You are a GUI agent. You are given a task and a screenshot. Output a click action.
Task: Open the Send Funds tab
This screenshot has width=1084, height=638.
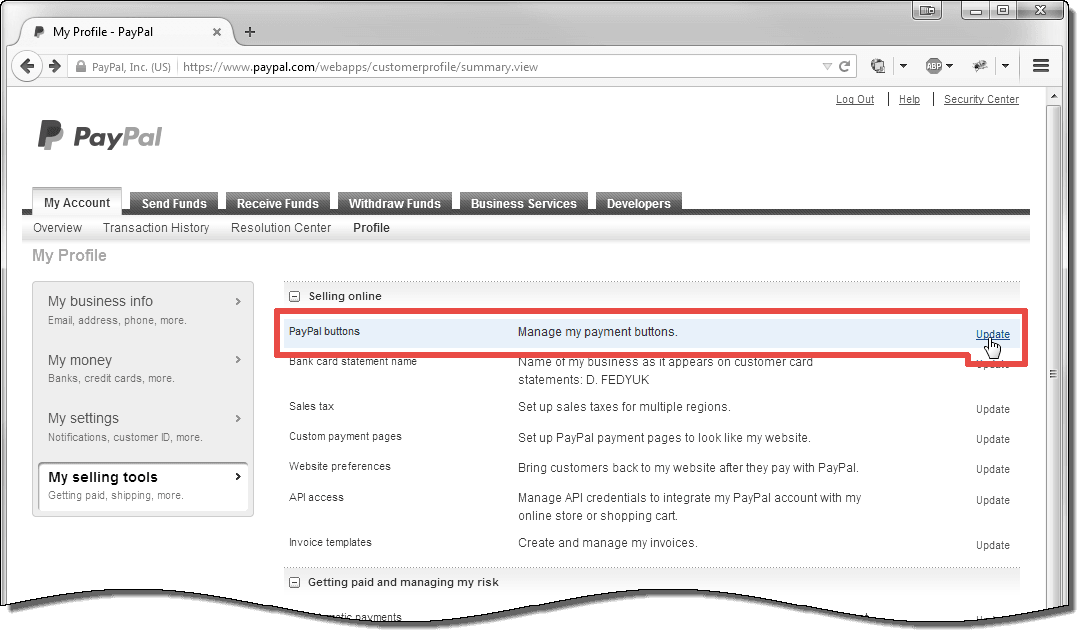[174, 203]
